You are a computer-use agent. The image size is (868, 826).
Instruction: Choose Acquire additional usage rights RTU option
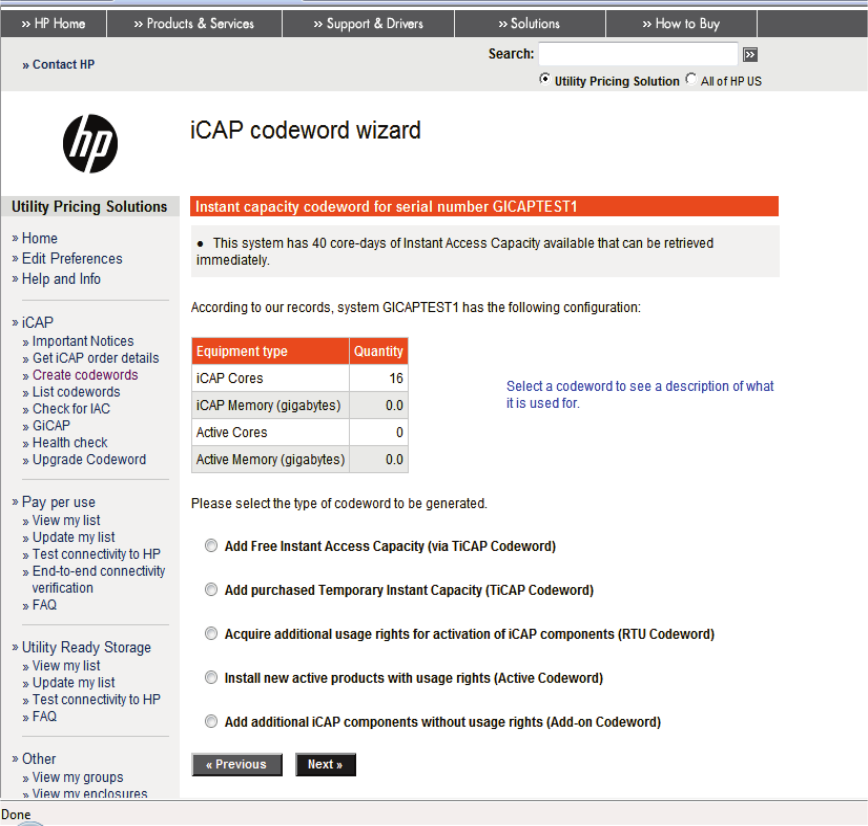coord(211,633)
